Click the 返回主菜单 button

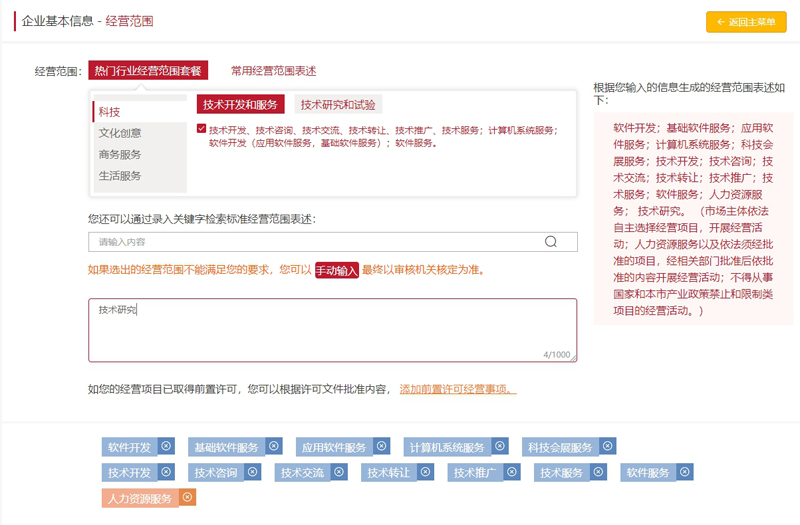point(746,22)
